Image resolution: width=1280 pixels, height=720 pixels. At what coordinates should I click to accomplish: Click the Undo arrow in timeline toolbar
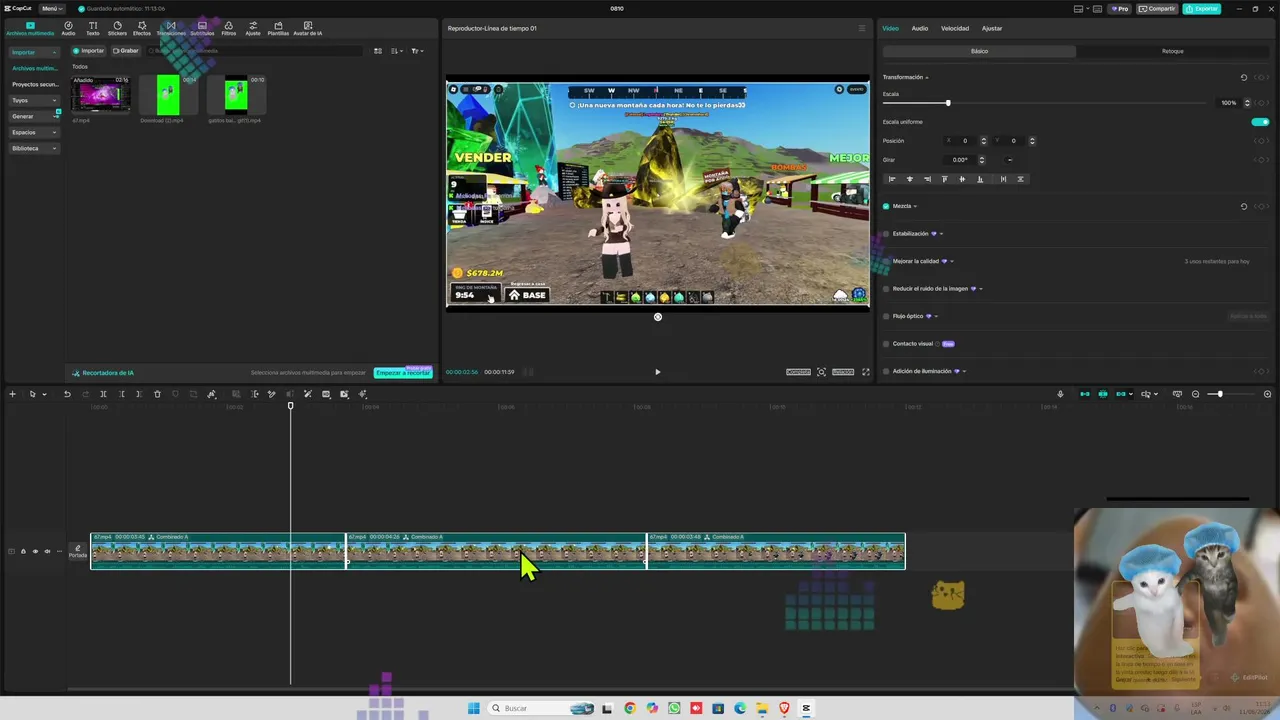click(67, 394)
